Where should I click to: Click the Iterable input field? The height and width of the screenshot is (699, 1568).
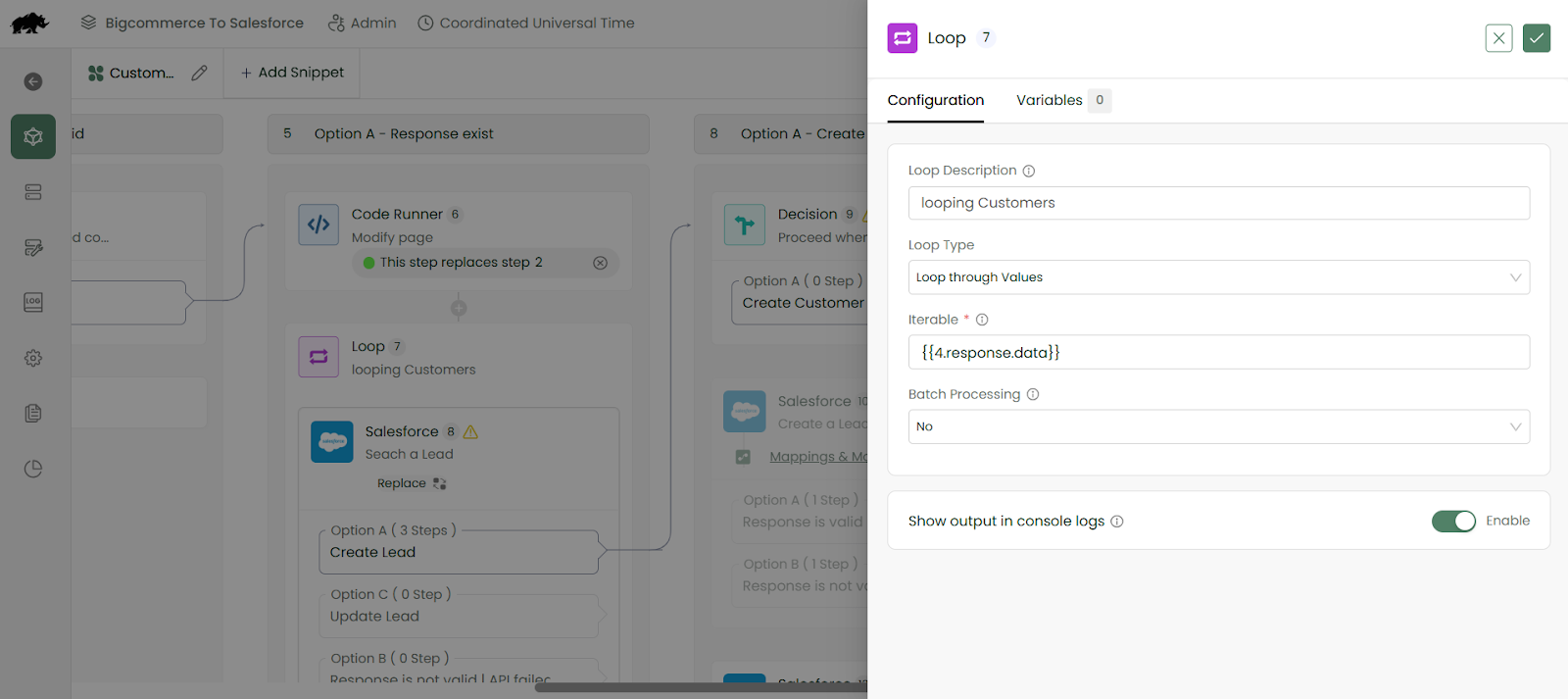pyautogui.click(x=1219, y=352)
